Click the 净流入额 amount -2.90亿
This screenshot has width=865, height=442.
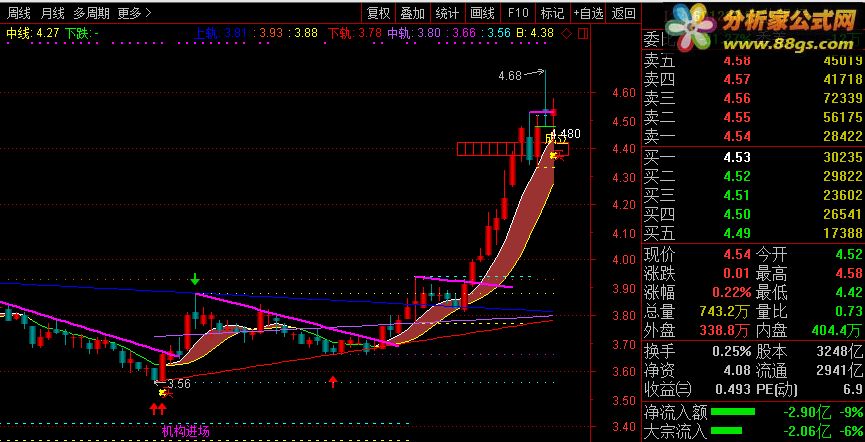click(809, 412)
